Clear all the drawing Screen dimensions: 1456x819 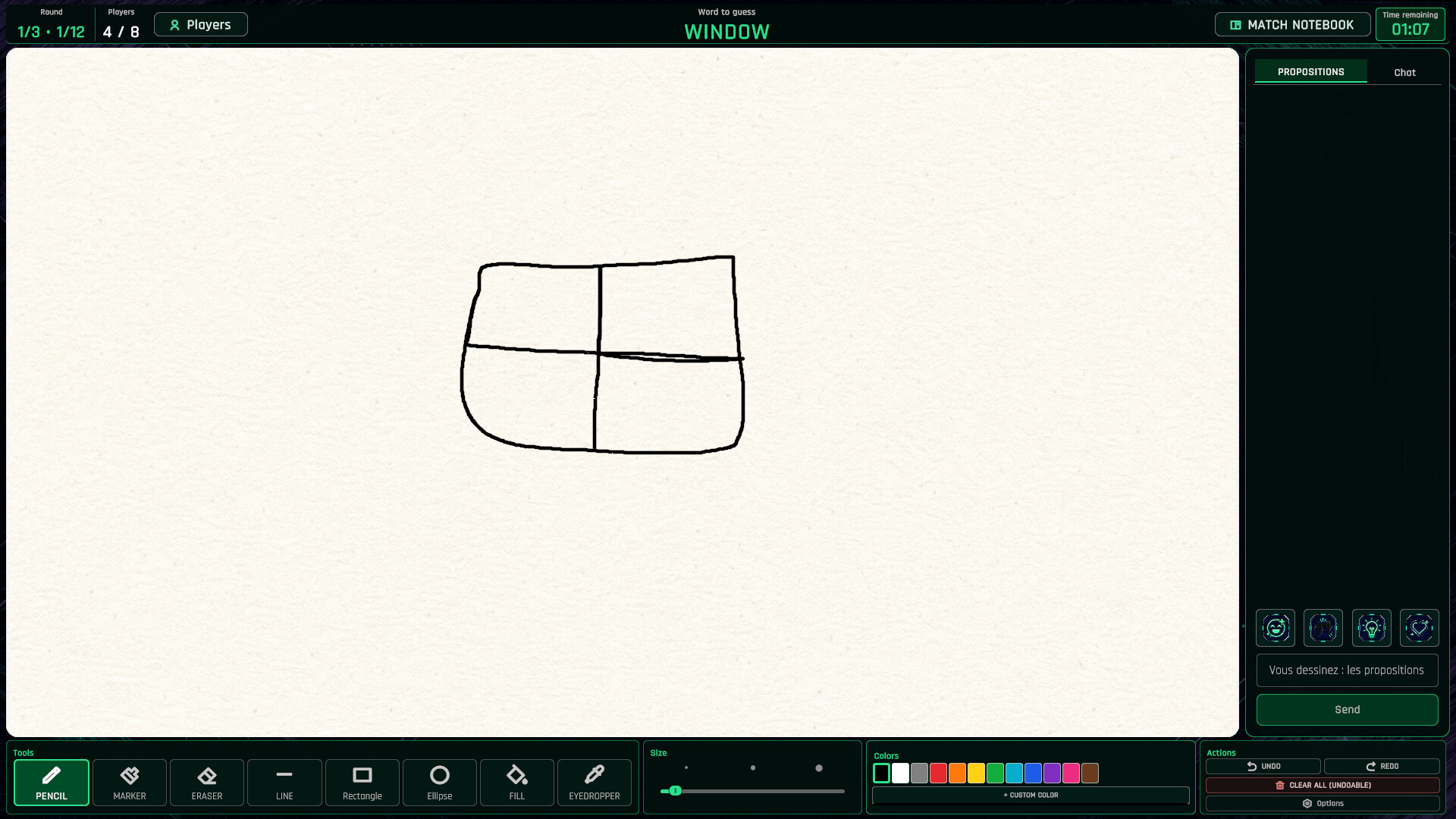point(1323,786)
